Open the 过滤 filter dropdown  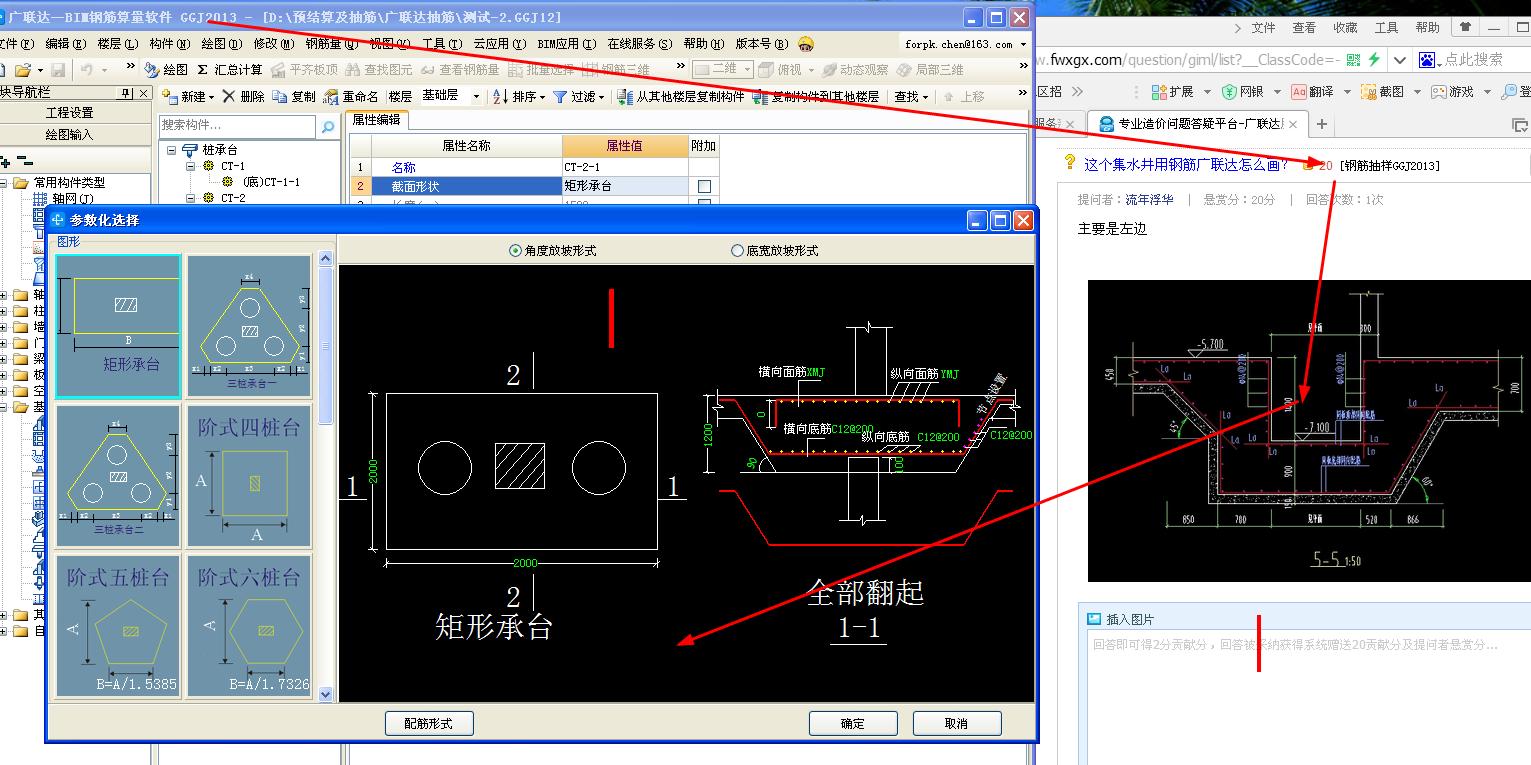pos(603,97)
